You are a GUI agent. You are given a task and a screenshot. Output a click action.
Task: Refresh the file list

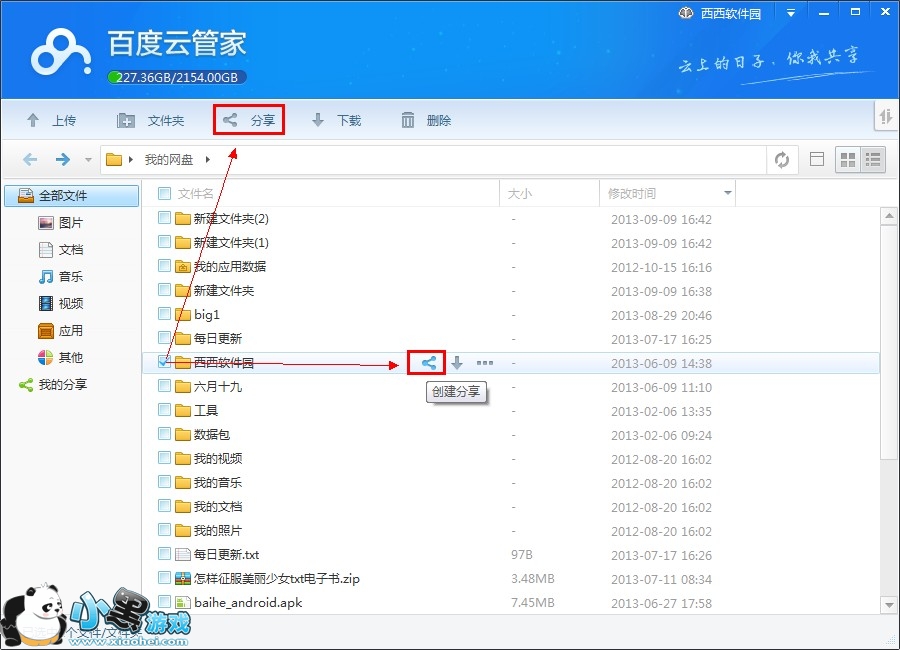click(782, 160)
